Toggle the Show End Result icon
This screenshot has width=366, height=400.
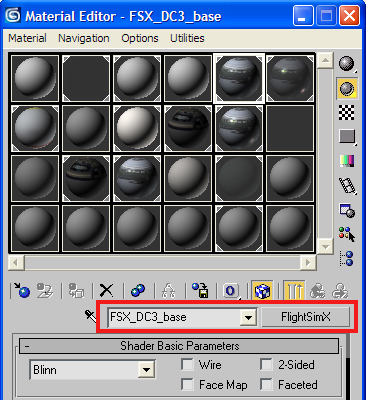tap(294, 290)
